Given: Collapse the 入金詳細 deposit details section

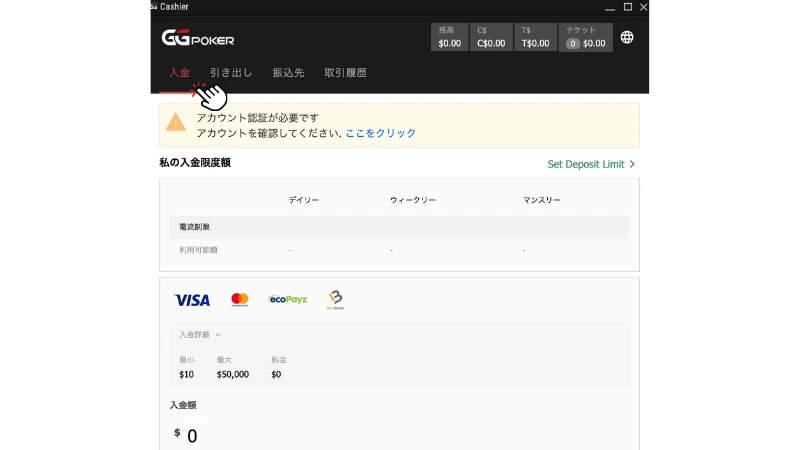Looking at the screenshot, I should pyautogui.click(x=200, y=334).
